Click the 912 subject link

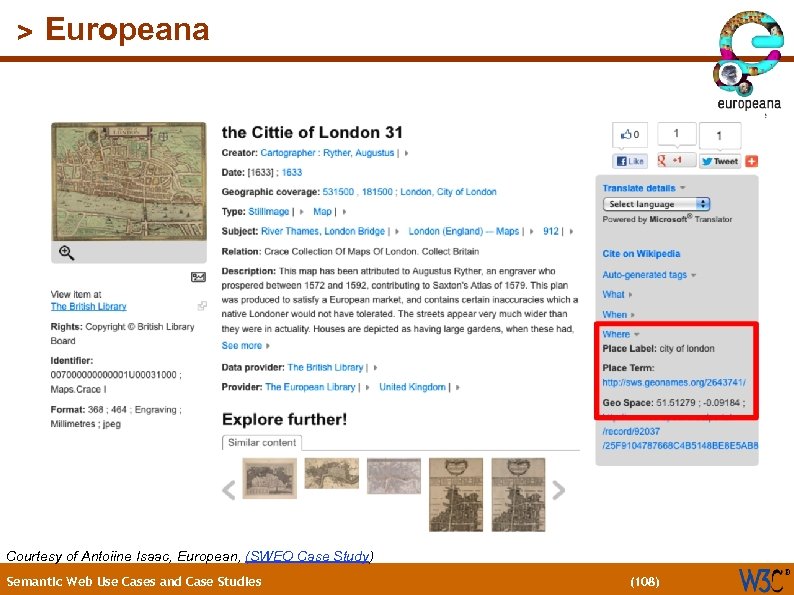(x=551, y=231)
